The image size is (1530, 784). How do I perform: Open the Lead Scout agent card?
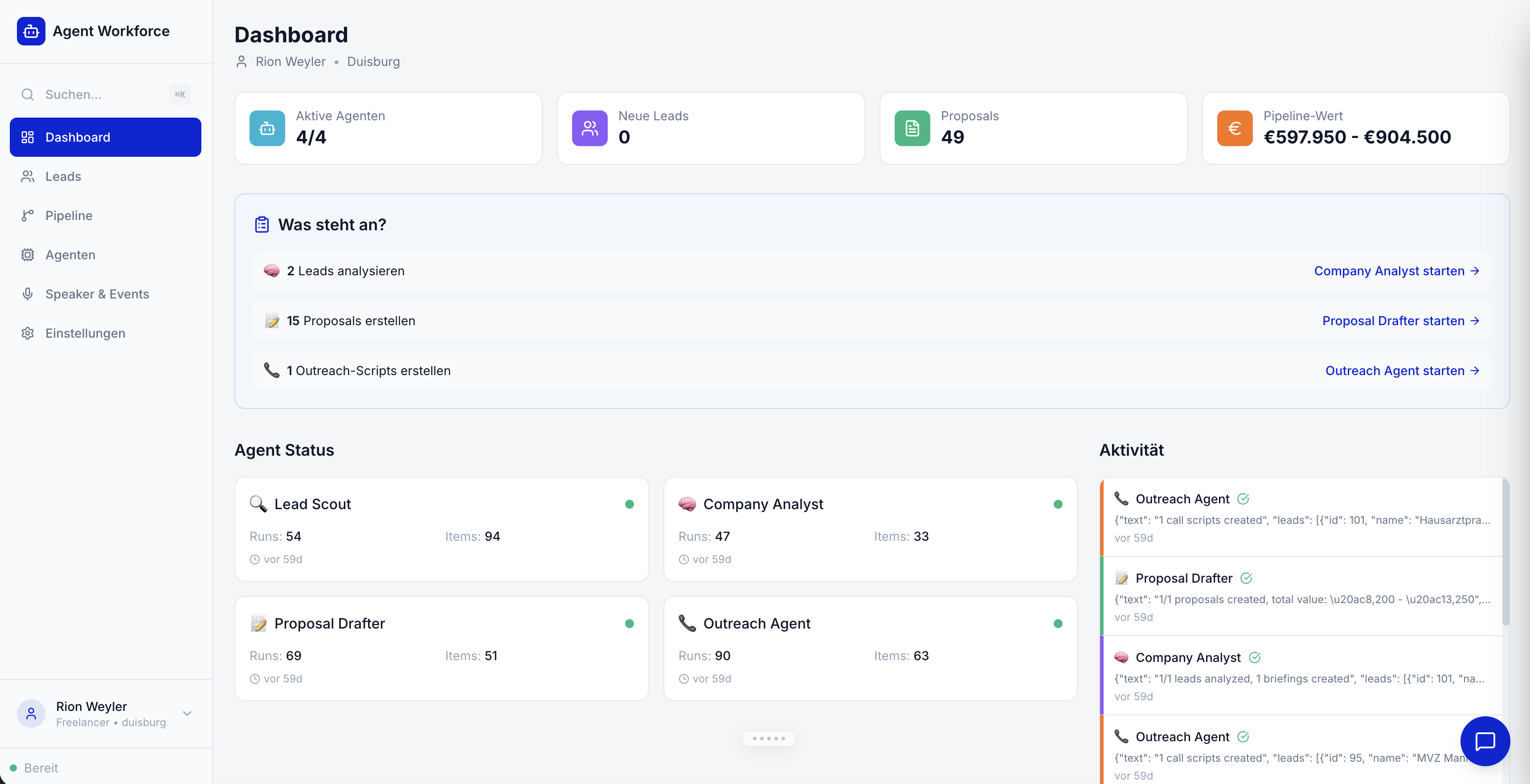(x=441, y=529)
